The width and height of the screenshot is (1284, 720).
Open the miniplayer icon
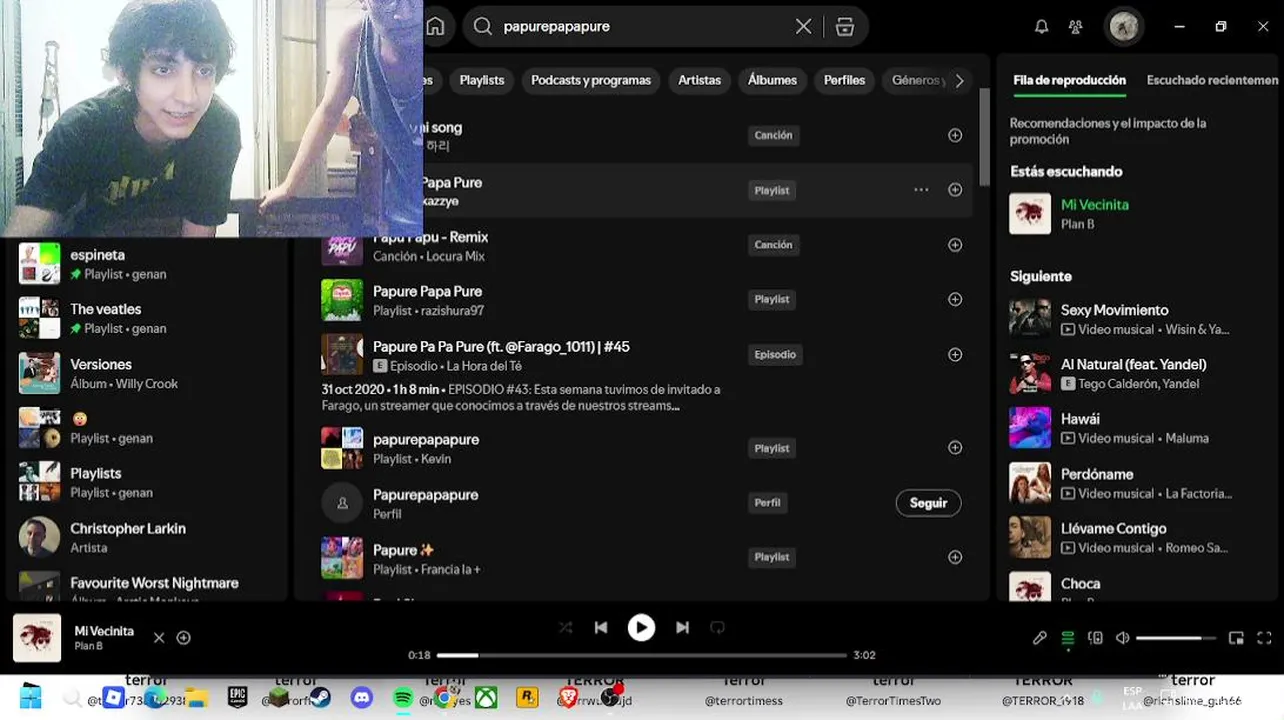pyautogui.click(x=1236, y=638)
